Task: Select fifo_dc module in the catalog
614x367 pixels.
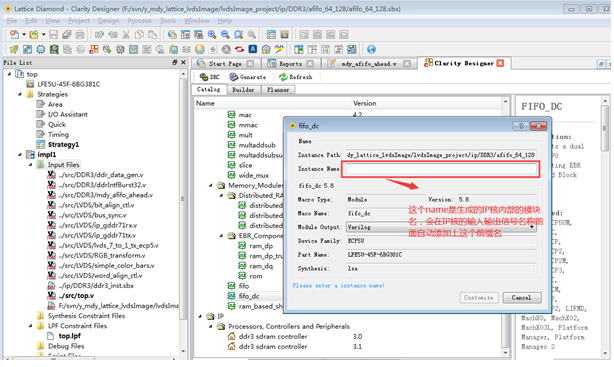Action: (249, 296)
